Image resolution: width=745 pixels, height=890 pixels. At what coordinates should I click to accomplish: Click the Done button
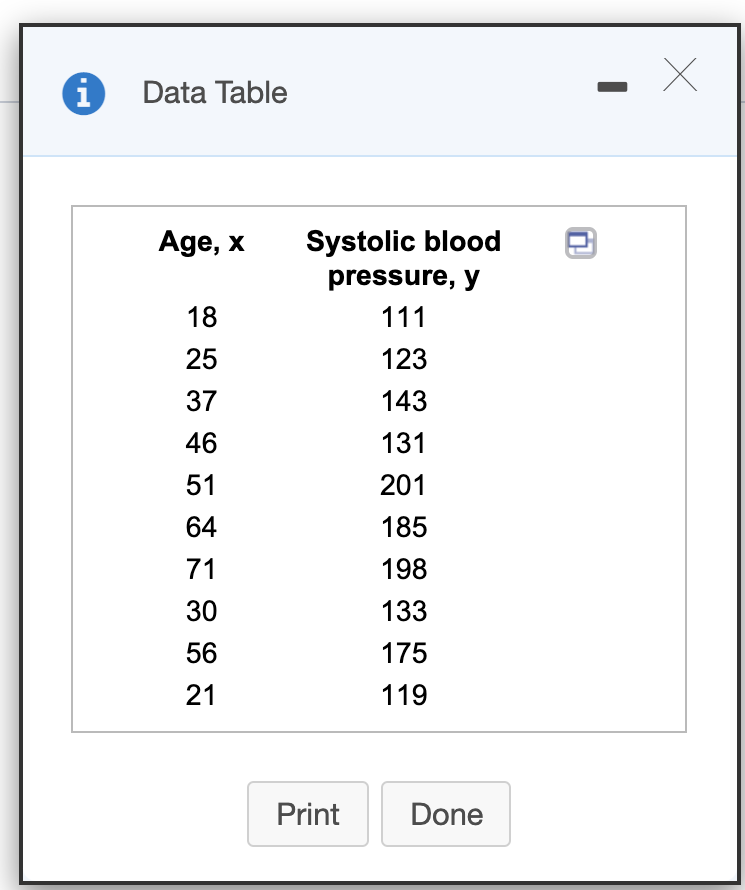446,814
